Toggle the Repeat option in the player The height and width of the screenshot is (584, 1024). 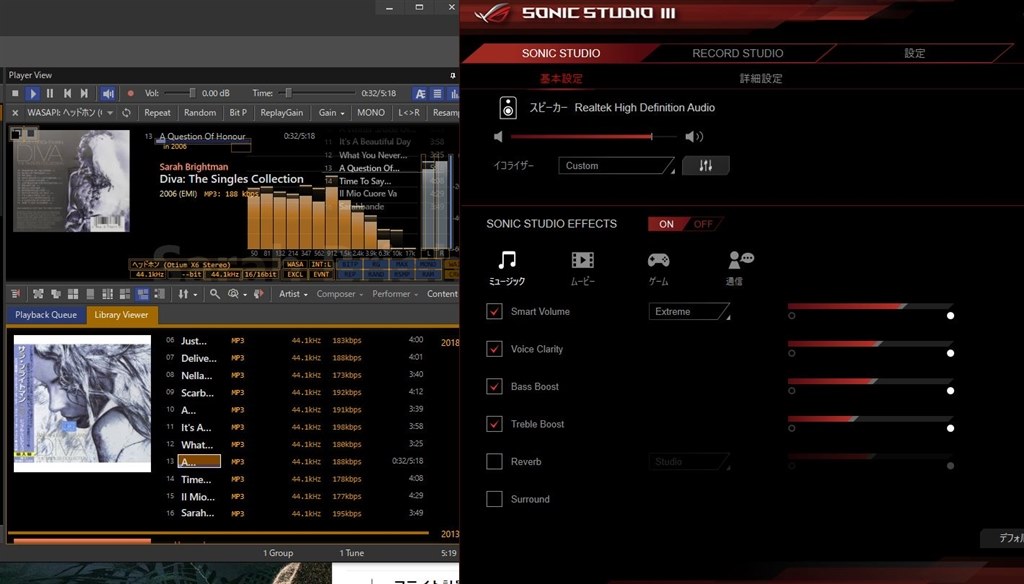[x=157, y=112]
